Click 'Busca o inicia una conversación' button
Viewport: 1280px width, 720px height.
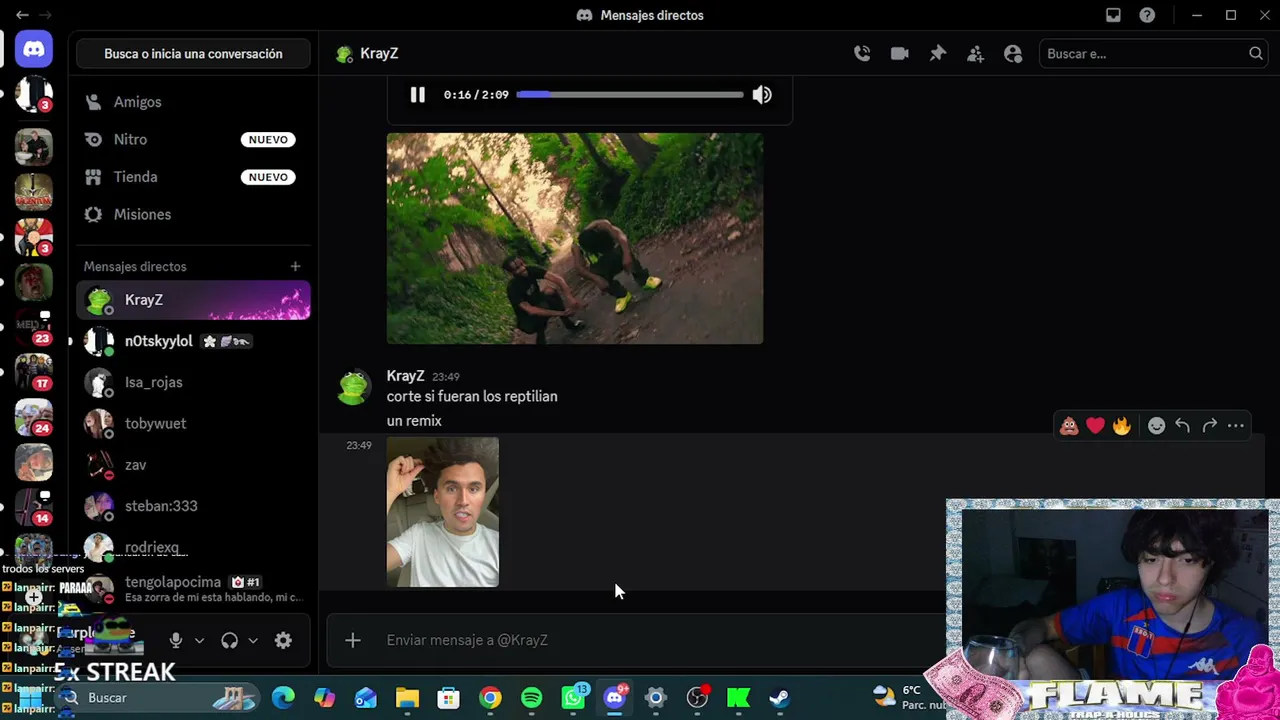coord(193,54)
